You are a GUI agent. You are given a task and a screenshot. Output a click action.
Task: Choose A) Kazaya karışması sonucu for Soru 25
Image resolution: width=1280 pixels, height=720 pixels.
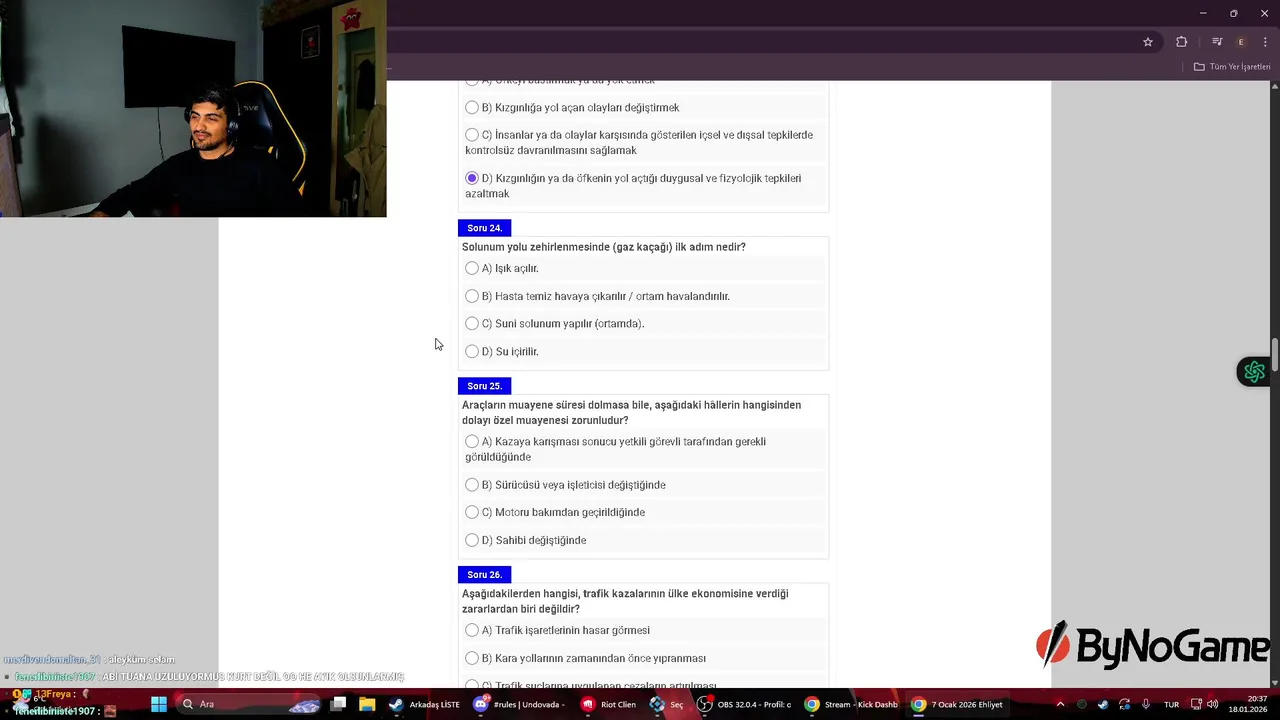(472, 441)
